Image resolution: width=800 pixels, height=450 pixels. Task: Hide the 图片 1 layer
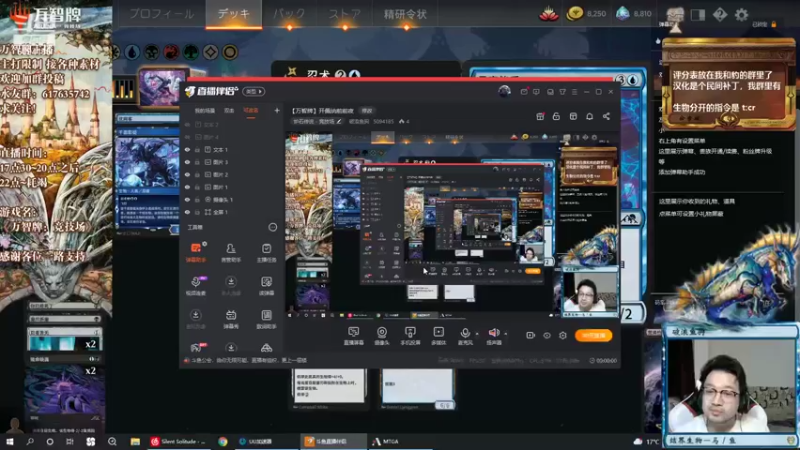(187, 187)
